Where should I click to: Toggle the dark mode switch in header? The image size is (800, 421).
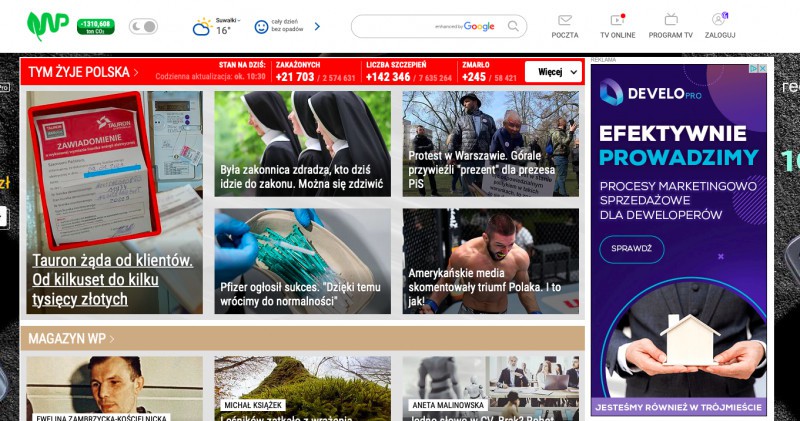click(x=143, y=26)
